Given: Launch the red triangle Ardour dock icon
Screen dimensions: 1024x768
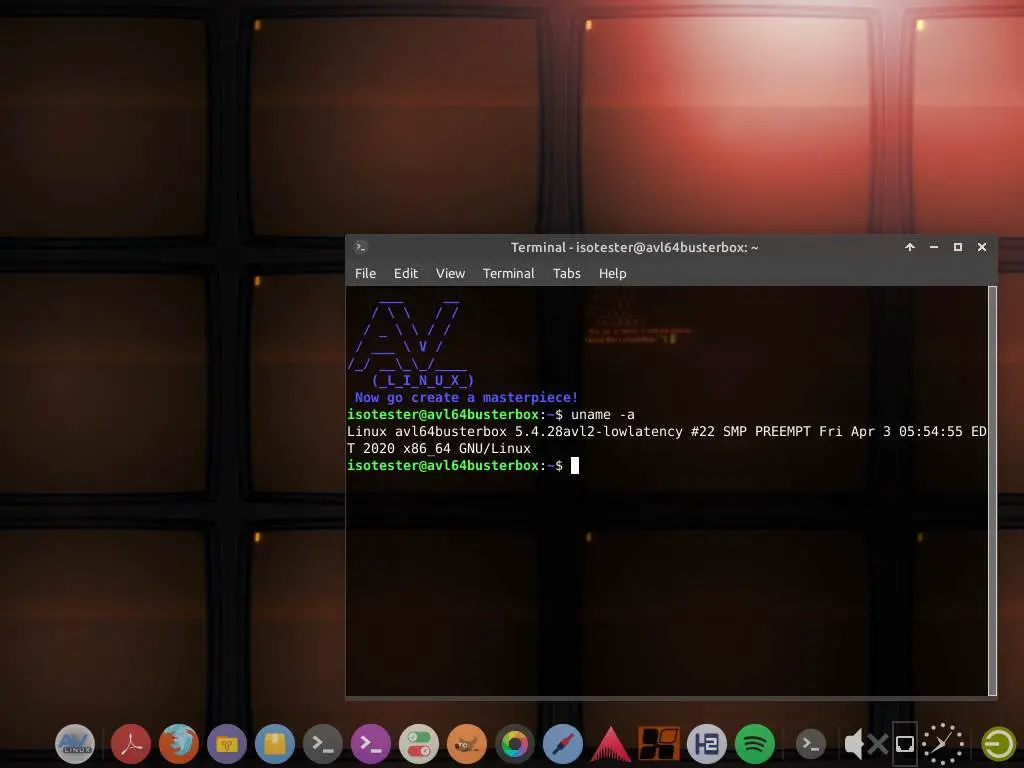Looking at the screenshot, I should pos(611,744).
